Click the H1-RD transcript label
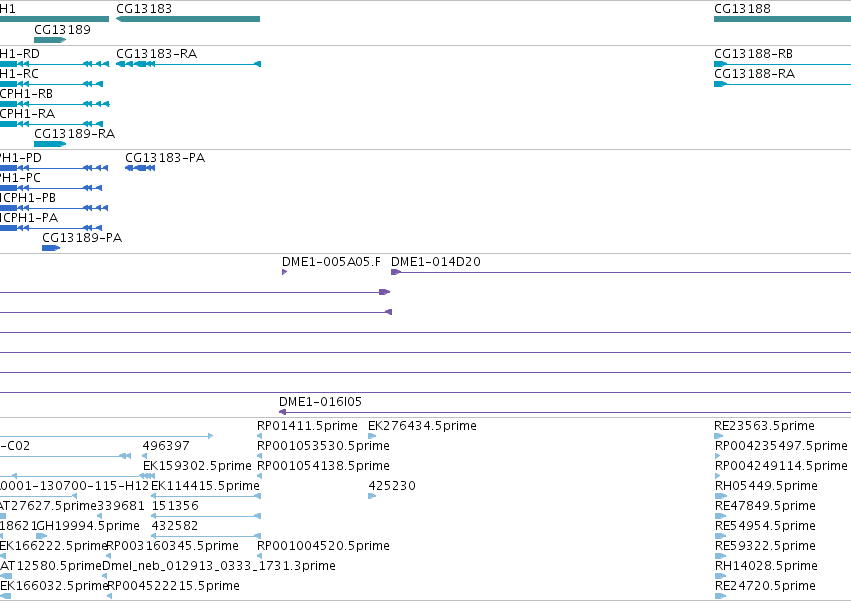The image size is (851, 601). [20, 54]
